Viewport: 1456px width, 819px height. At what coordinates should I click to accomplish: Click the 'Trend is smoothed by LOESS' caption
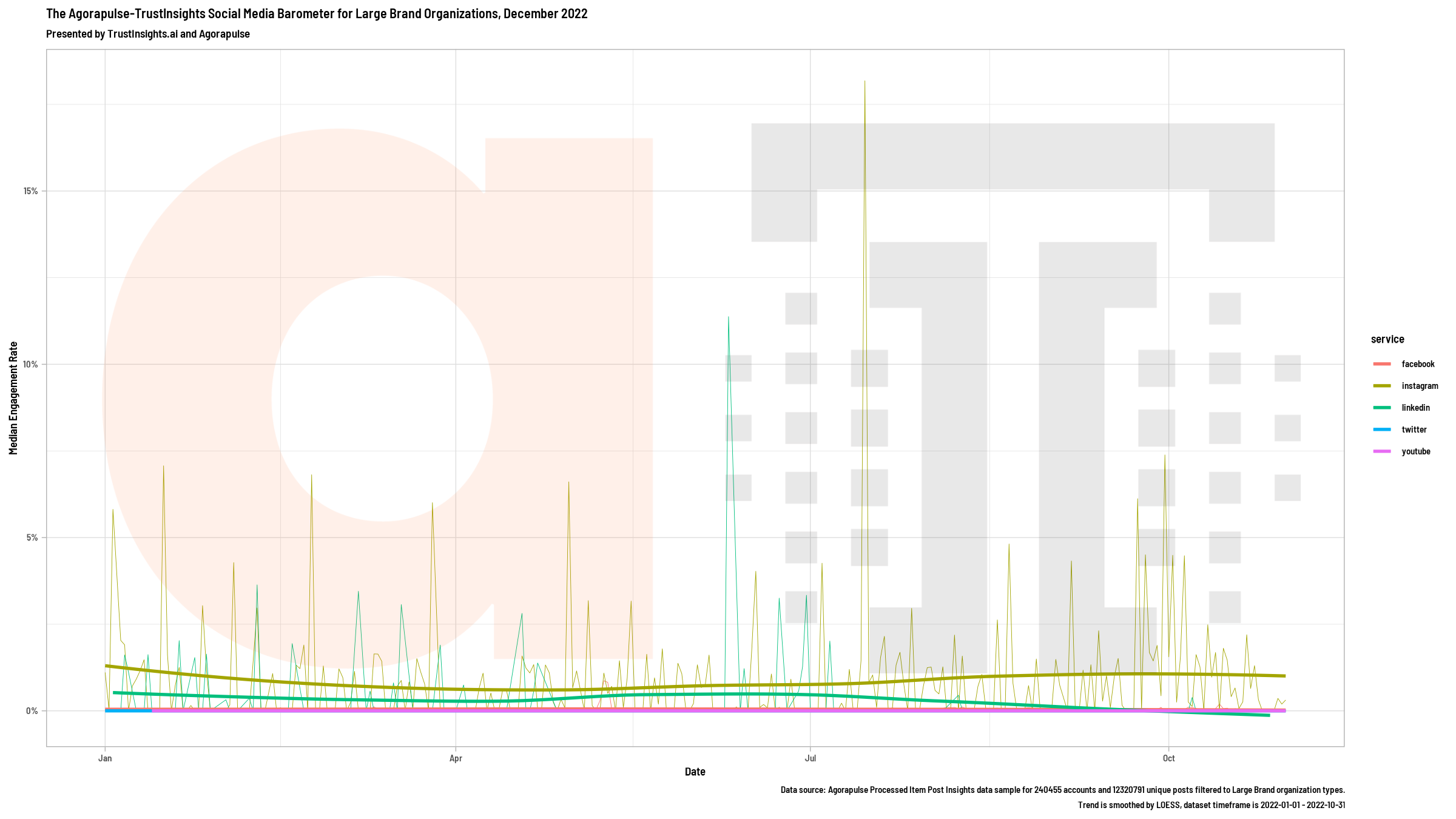click(1212, 805)
